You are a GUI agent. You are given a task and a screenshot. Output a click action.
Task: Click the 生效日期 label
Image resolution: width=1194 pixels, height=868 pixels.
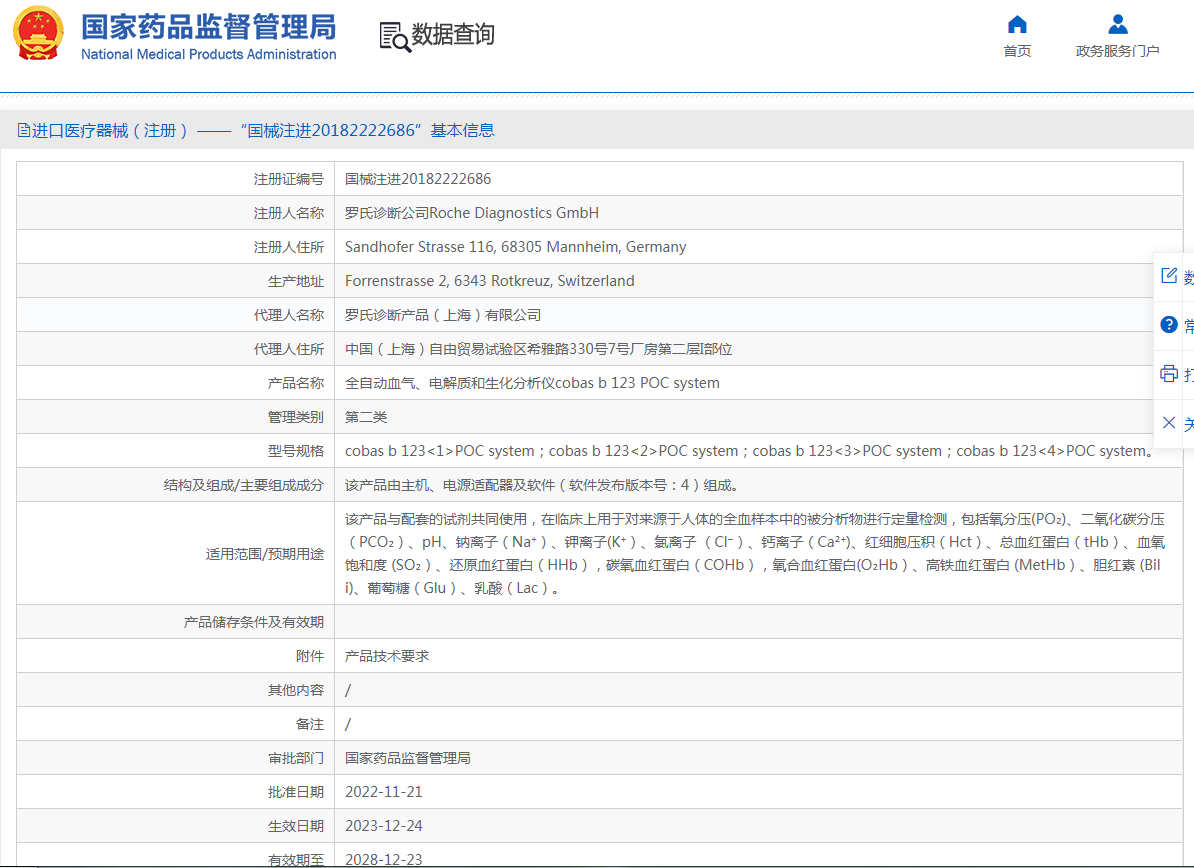[295, 826]
